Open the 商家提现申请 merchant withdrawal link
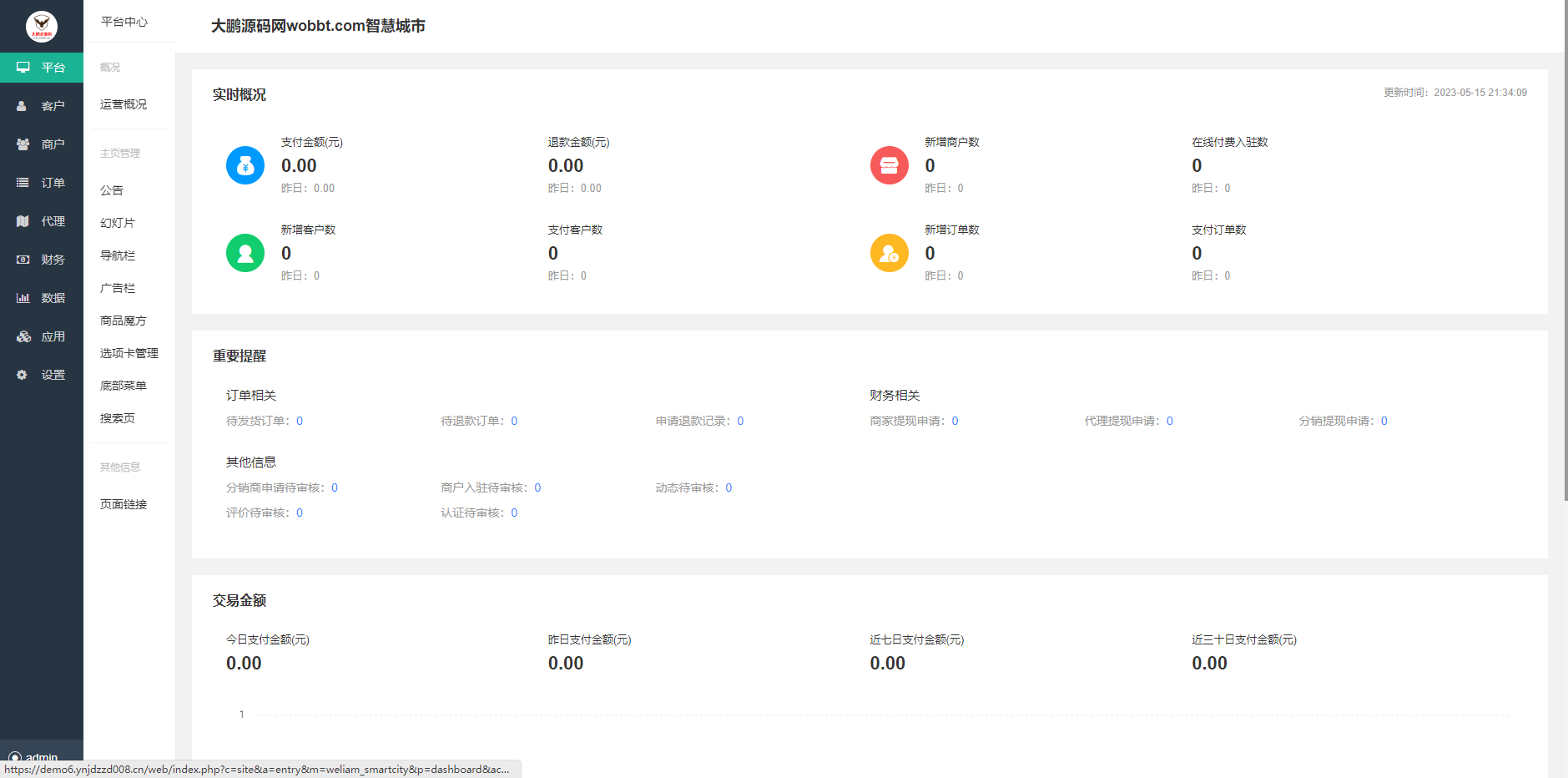The height and width of the screenshot is (778, 1568). 954,421
